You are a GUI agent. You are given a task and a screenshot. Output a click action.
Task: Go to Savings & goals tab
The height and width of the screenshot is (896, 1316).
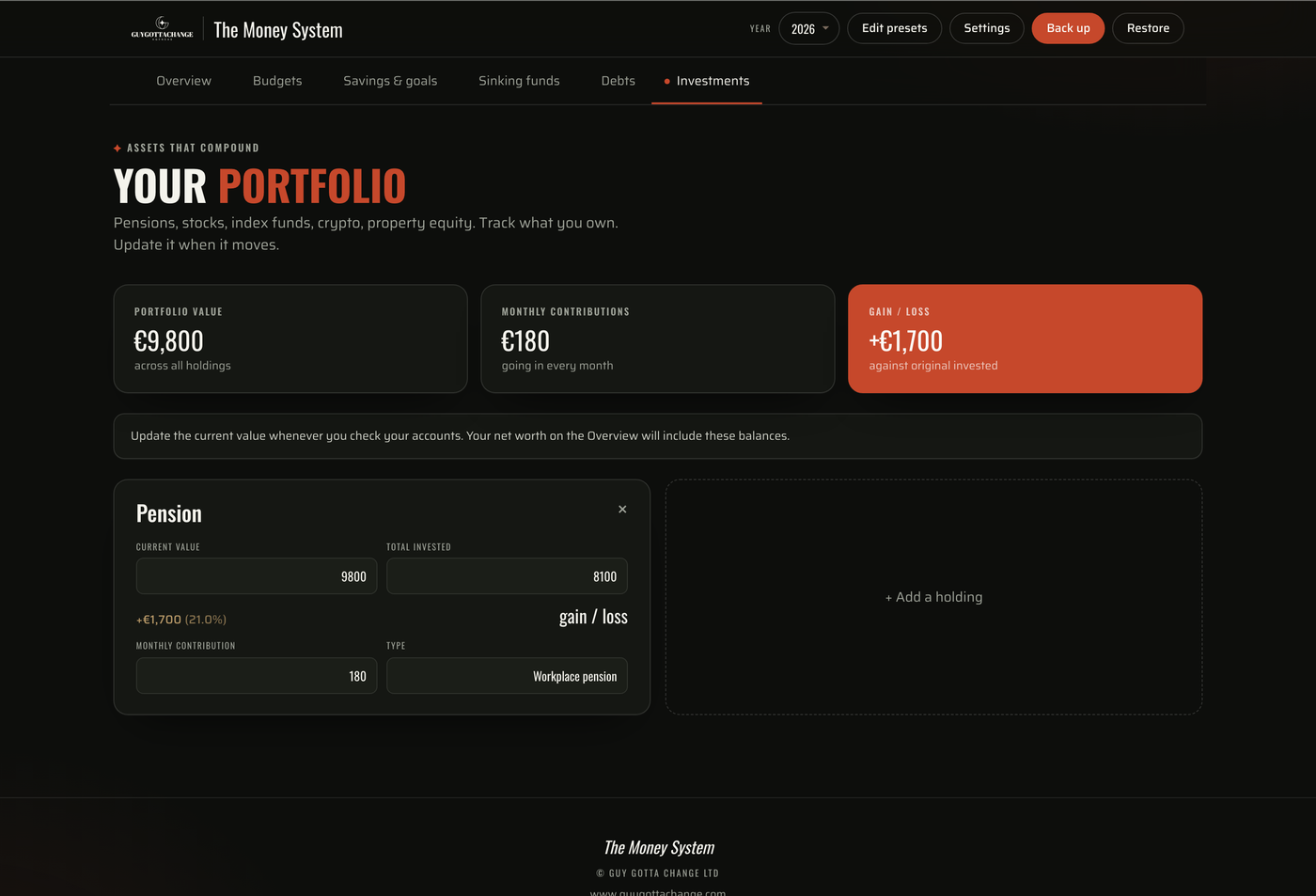tap(390, 81)
